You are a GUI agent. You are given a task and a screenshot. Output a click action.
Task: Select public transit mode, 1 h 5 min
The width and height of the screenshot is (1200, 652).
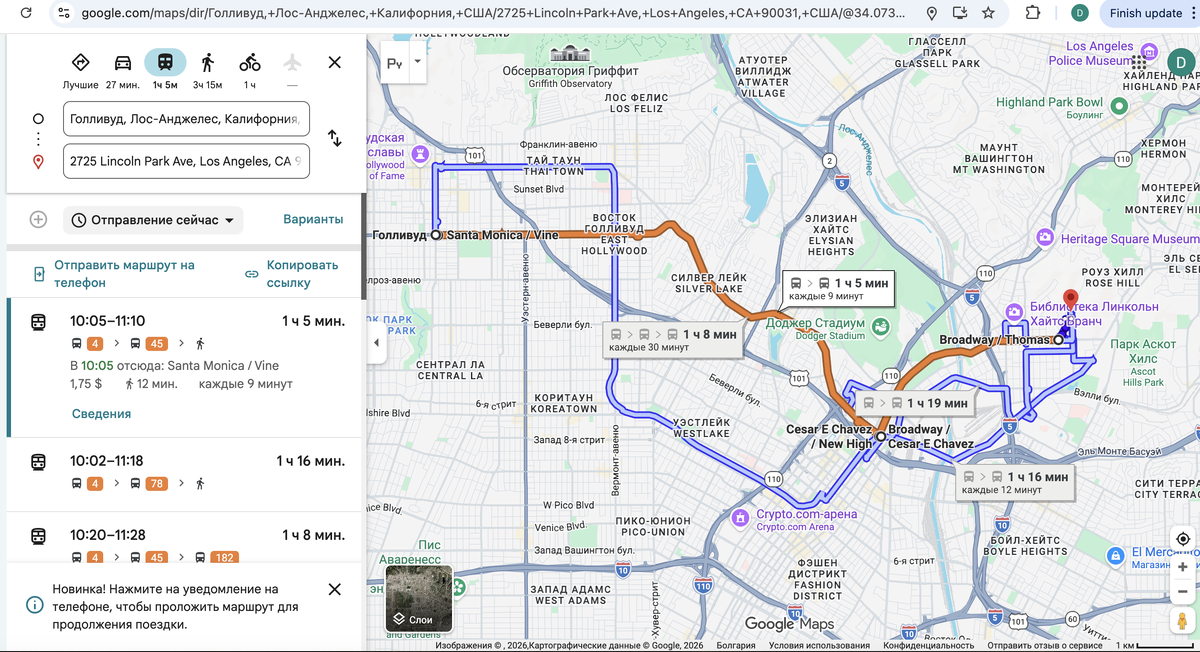click(165, 63)
